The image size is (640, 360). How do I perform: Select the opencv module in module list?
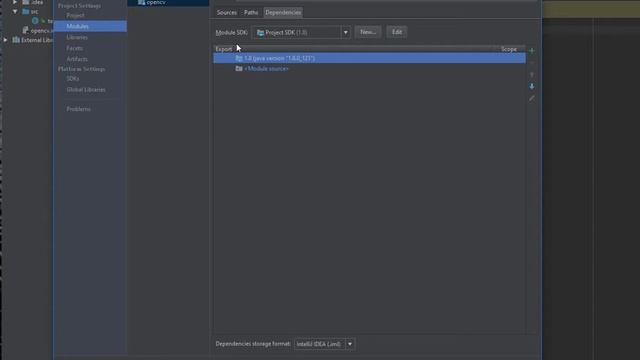point(168,2)
